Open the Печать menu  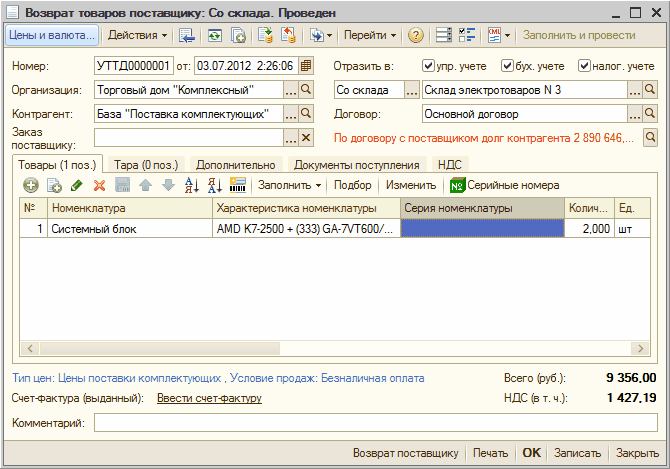[491, 453]
